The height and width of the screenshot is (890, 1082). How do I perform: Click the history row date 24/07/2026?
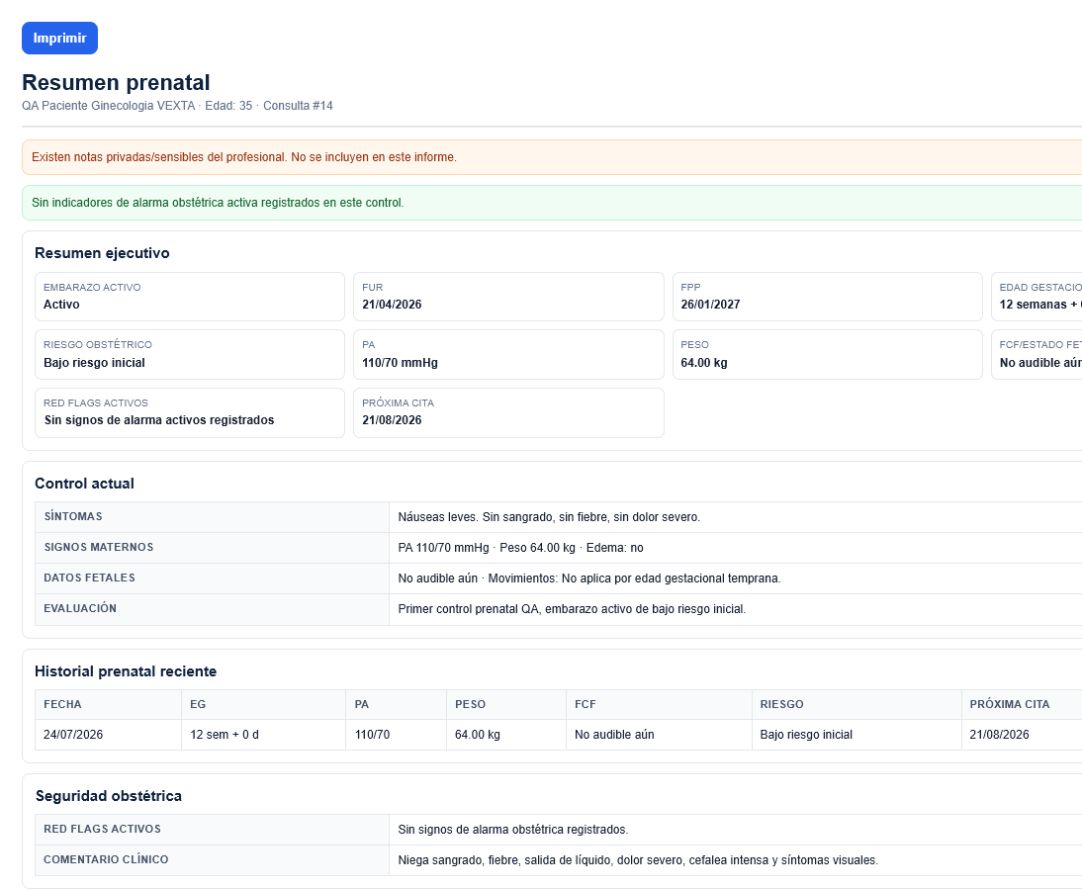[73, 735]
